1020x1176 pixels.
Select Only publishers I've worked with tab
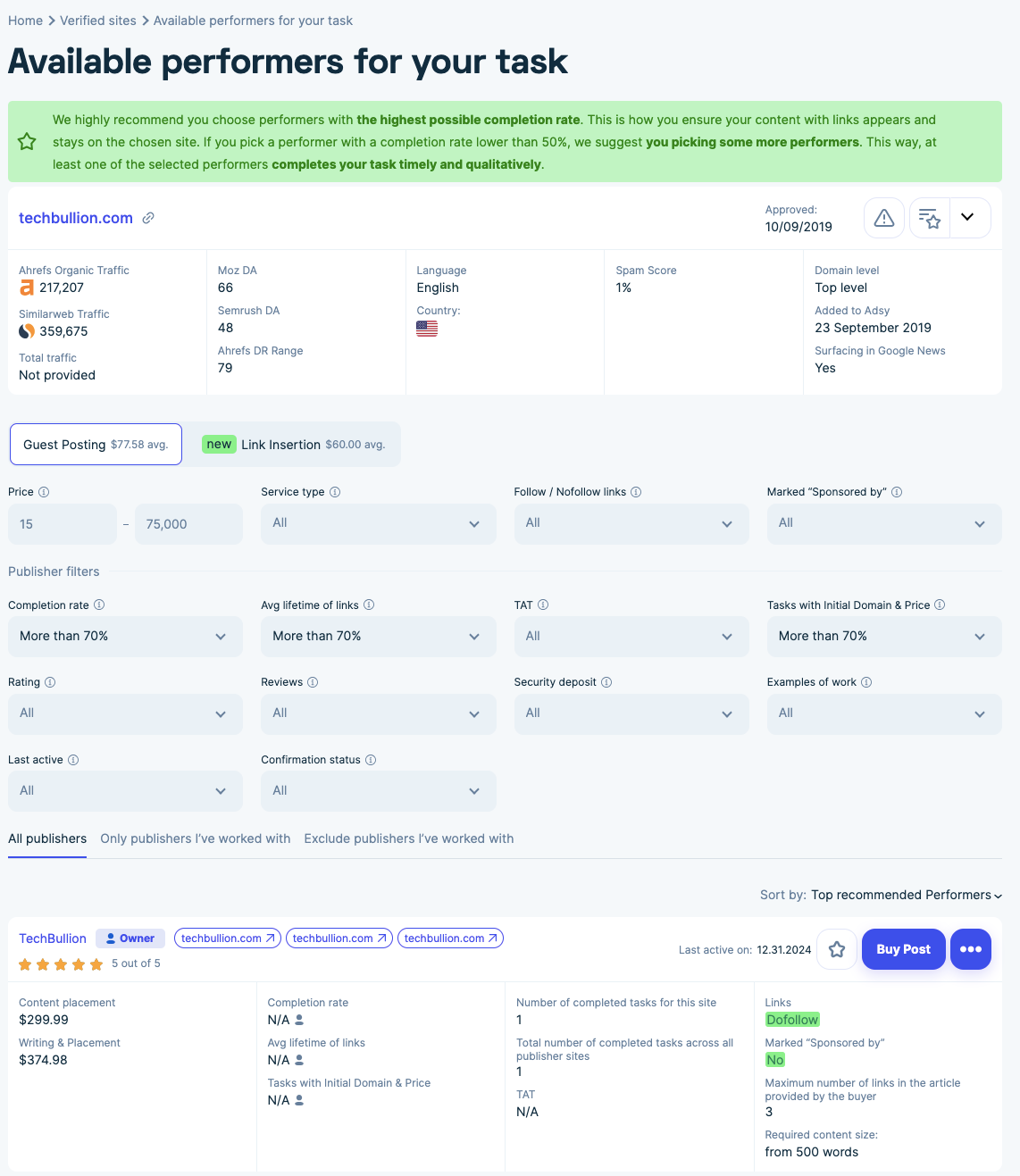tap(195, 838)
